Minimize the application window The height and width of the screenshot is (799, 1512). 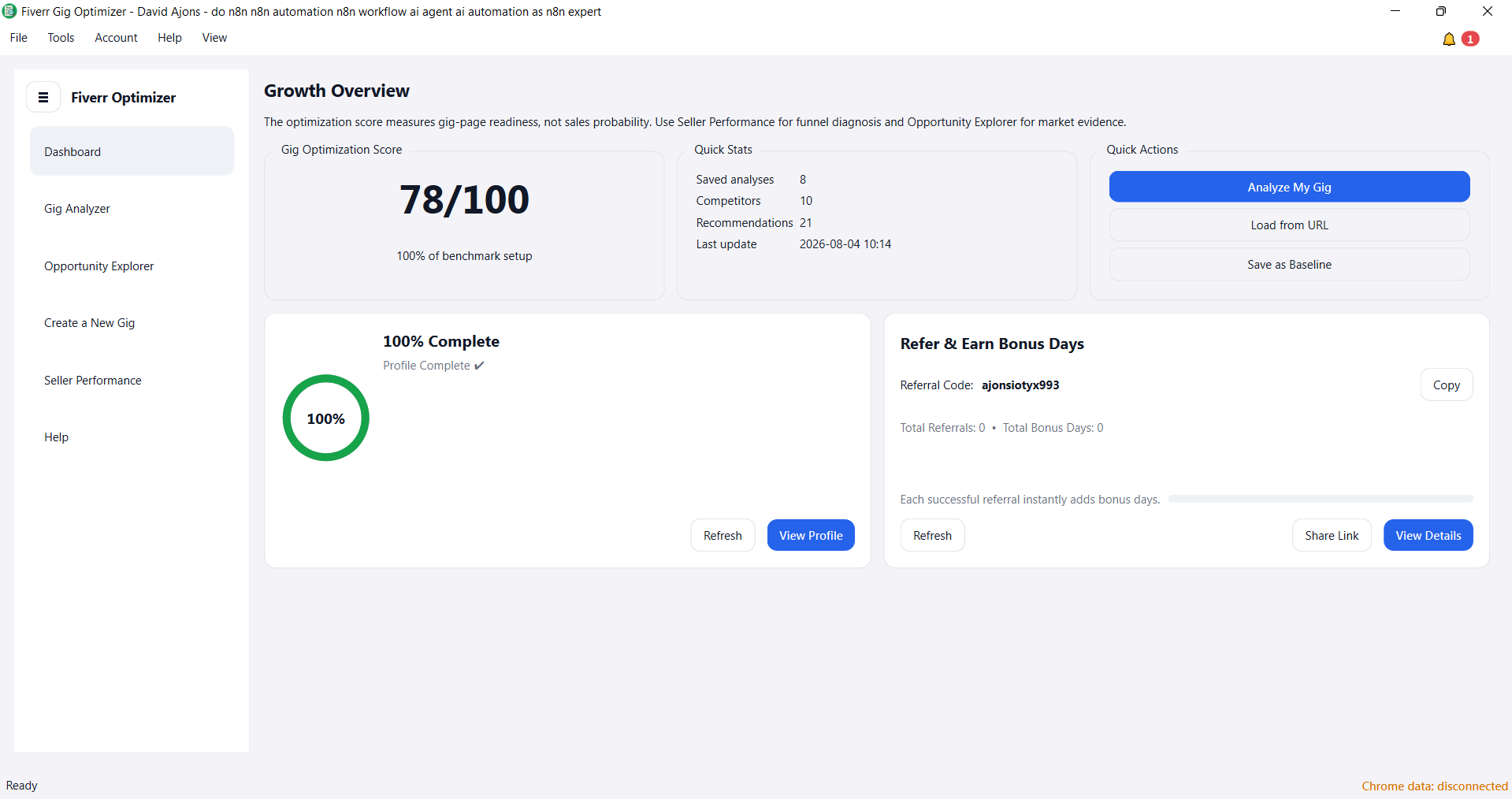1395,11
